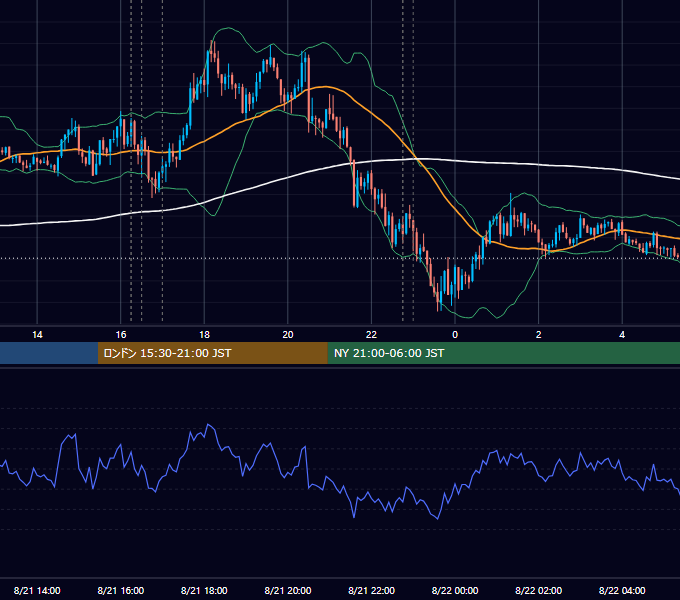
Task: Click the '20' hour label on price chart axis
Action: (288, 335)
